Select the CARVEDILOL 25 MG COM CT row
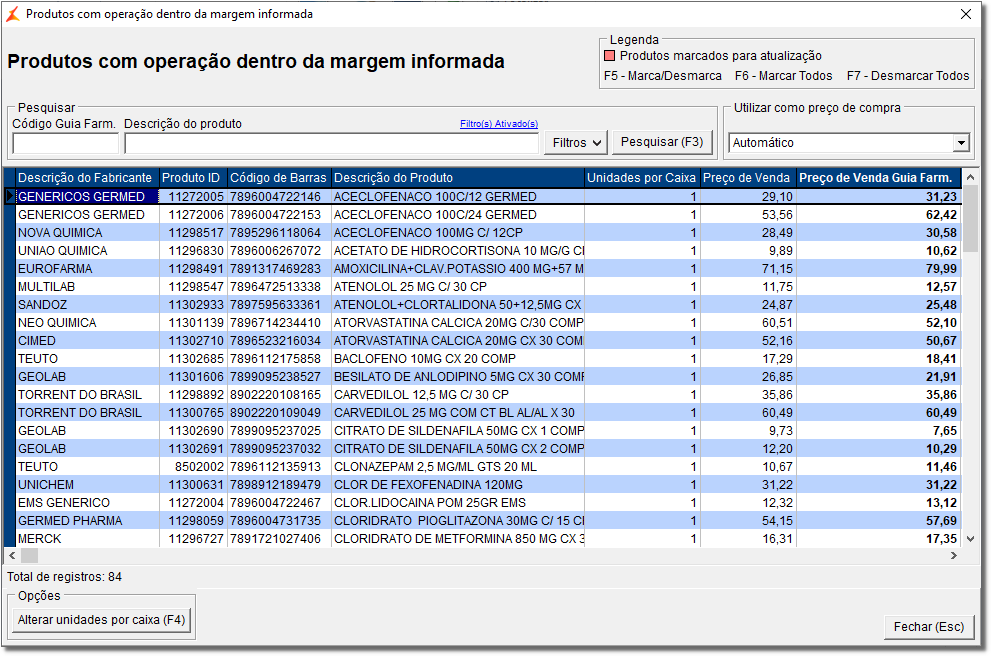The height and width of the screenshot is (656, 991). point(489,413)
